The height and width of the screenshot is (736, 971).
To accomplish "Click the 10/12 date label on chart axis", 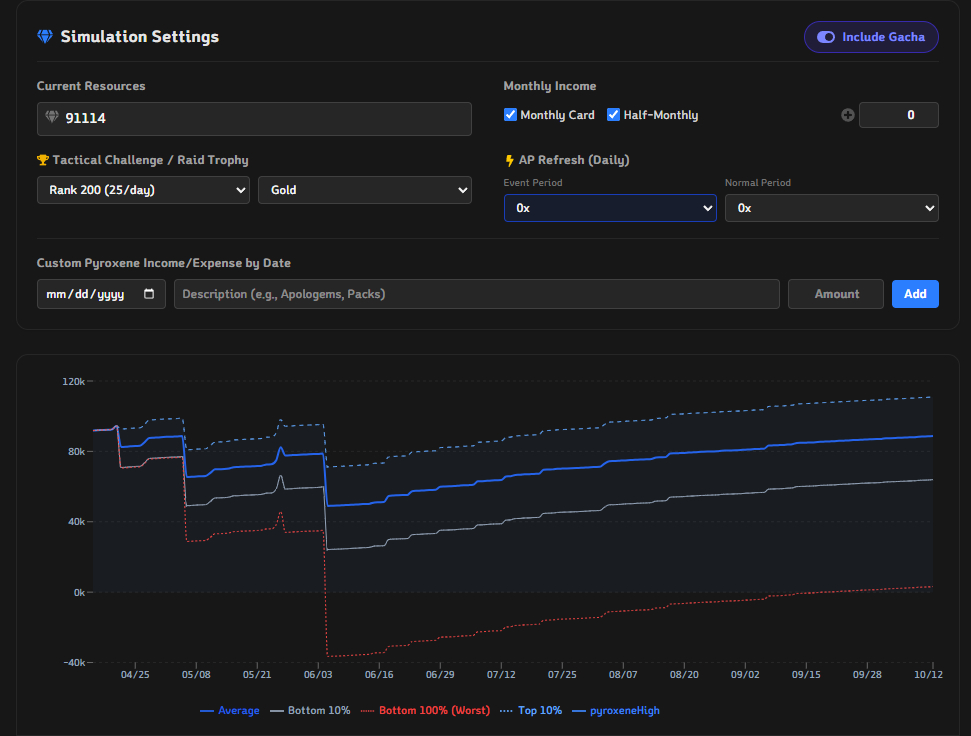I will [928, 675].
